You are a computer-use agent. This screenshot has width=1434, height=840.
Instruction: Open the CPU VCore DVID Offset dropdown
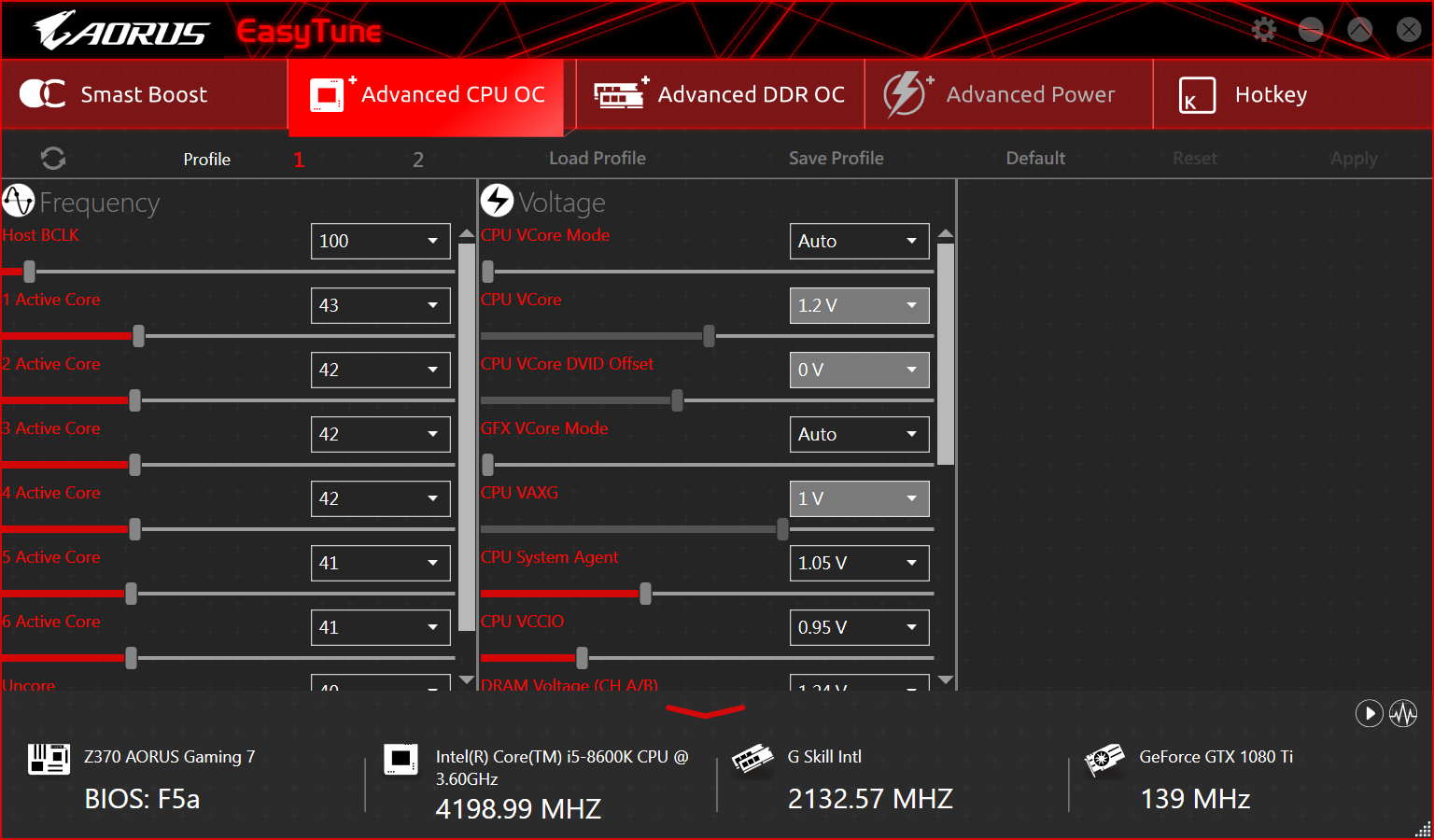(860, 370)
